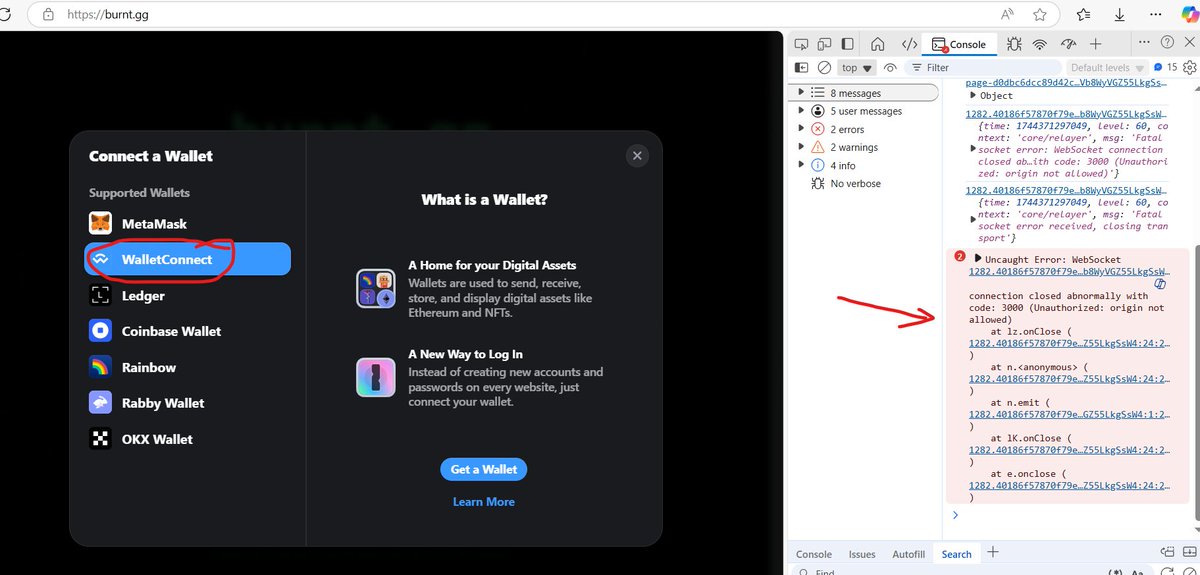Switch to the Console tab in DevTools toolbar
The height and width of the screenshot is (575, 1200).
click(959, 44)
